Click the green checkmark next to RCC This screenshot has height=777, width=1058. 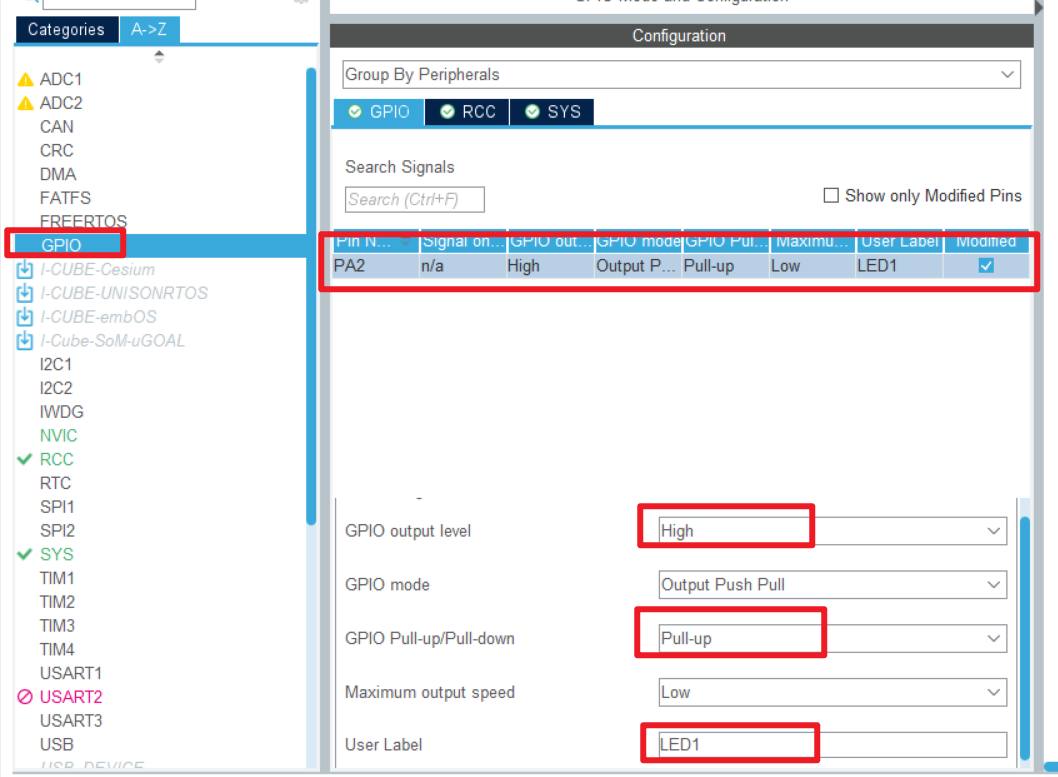click(24, 459)
